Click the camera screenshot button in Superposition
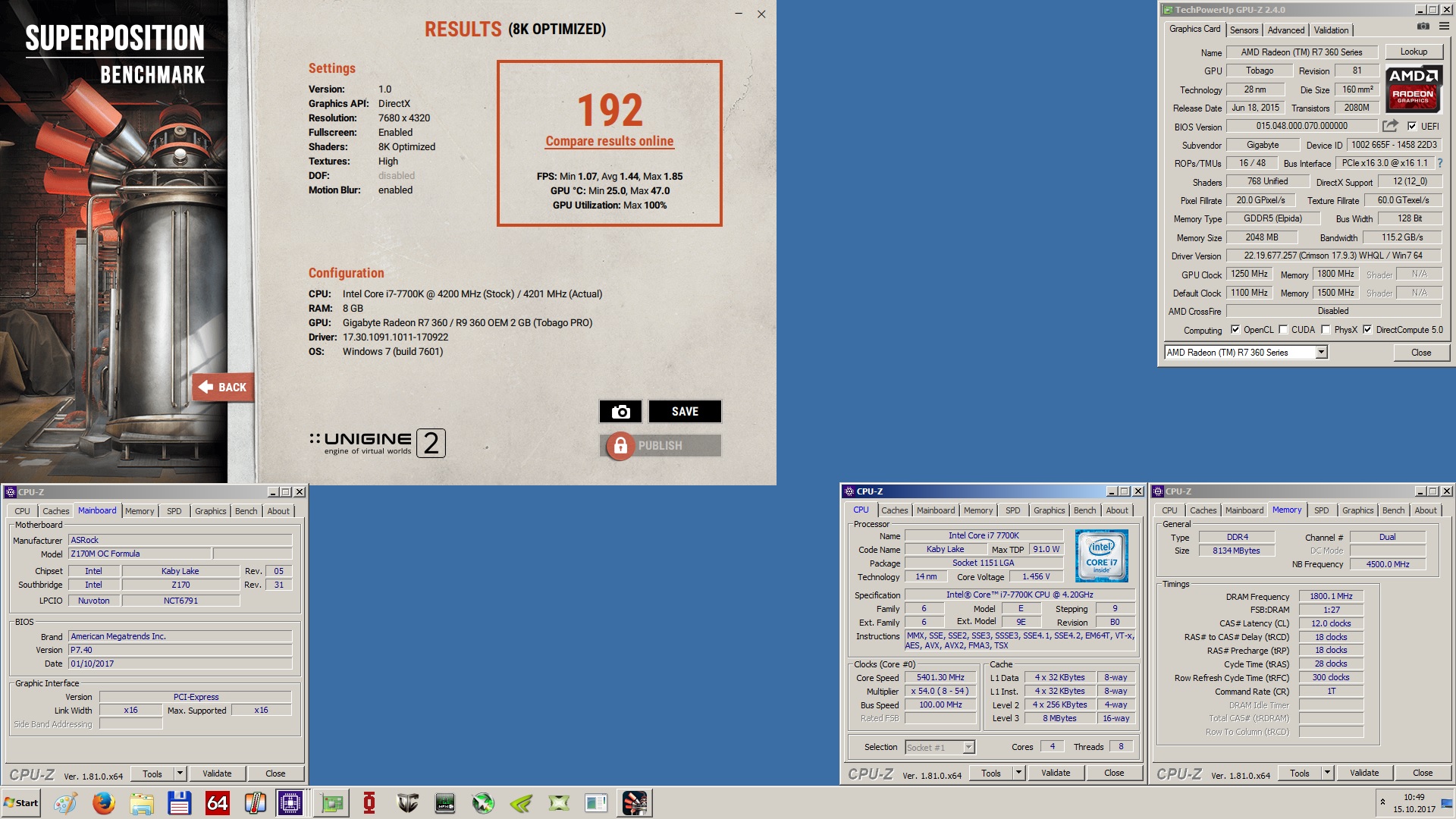The height and width of the screenshot is (819, 1456). pyautogui.click(x=620, y=411)
